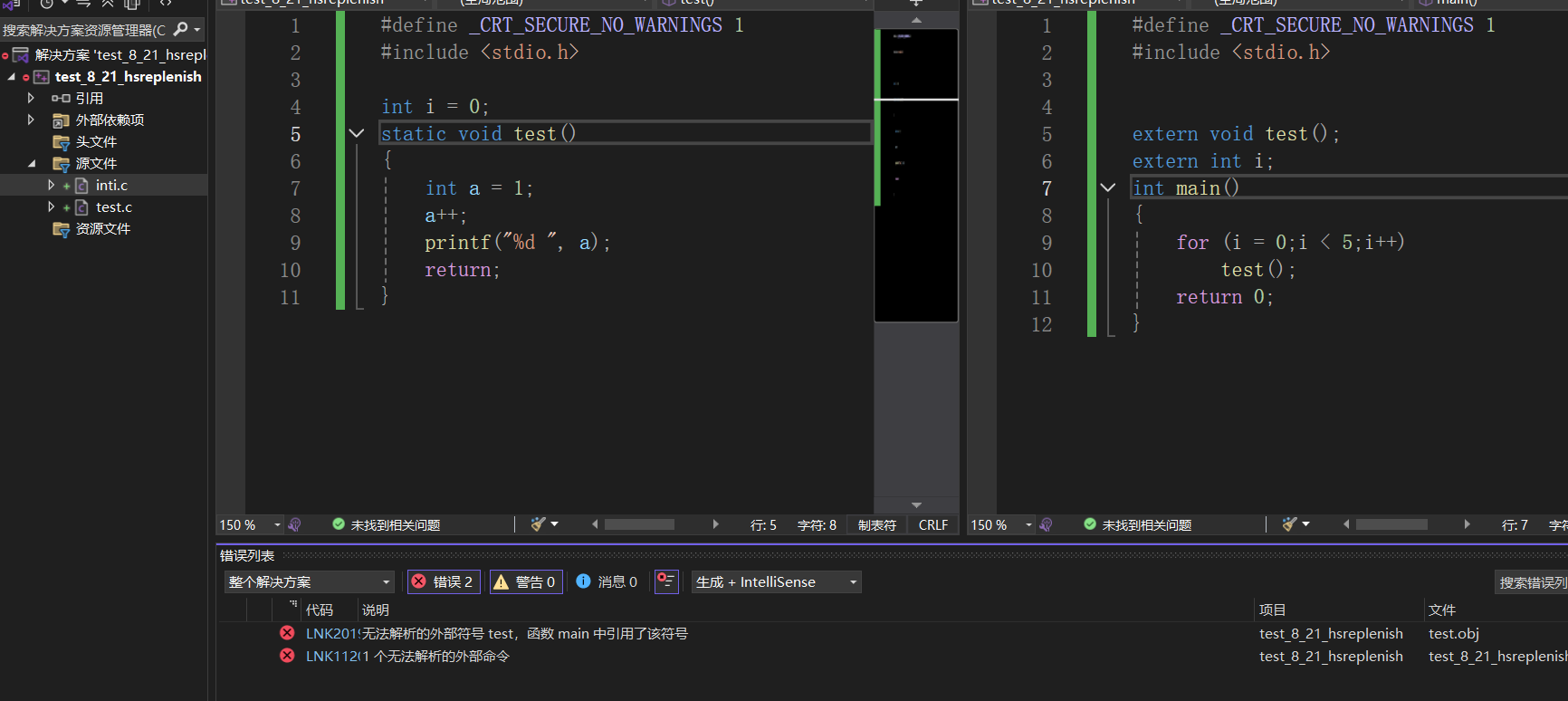Click the test.obj file cell in error list
Viewport: 1568px width, 701px height.
pos(1454,633)
